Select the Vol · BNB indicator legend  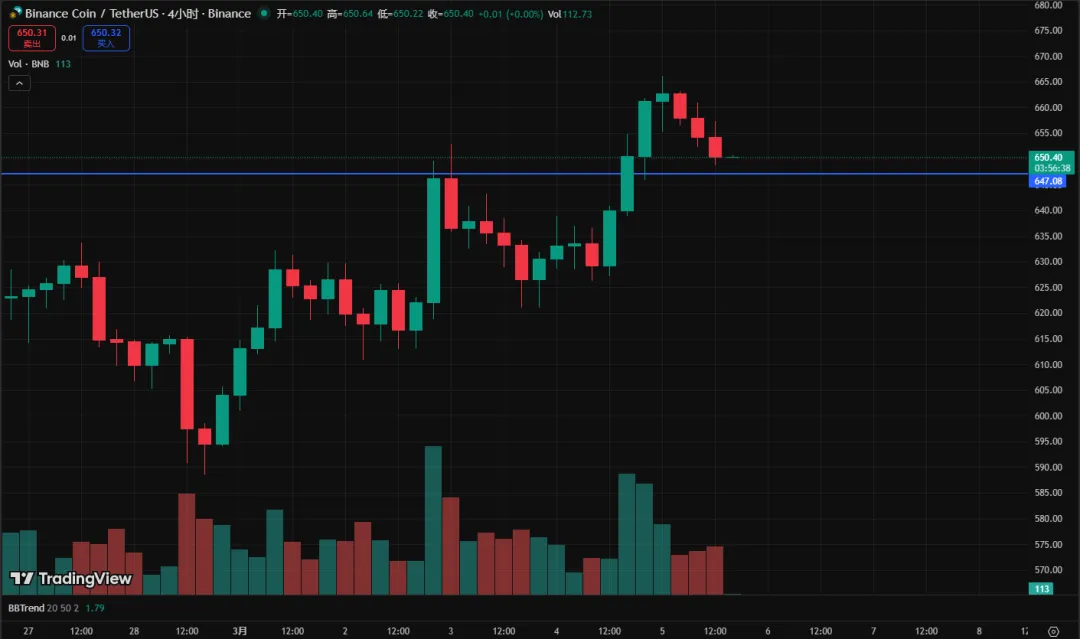(x=28, y=64)
